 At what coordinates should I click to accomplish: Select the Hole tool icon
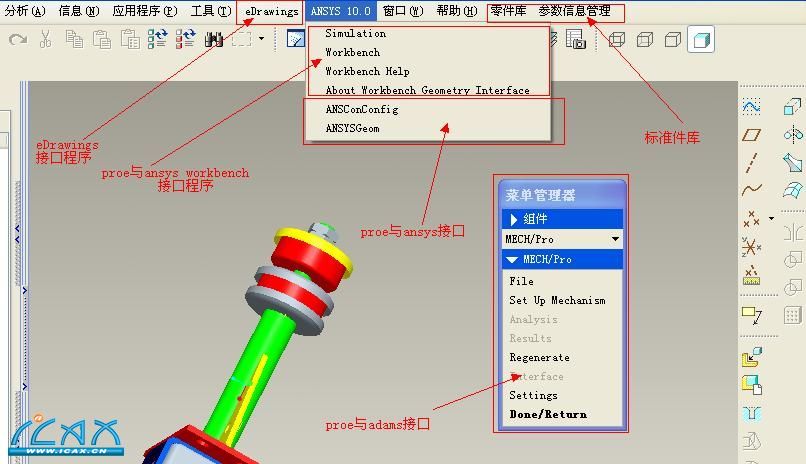[x=752, y=413]
